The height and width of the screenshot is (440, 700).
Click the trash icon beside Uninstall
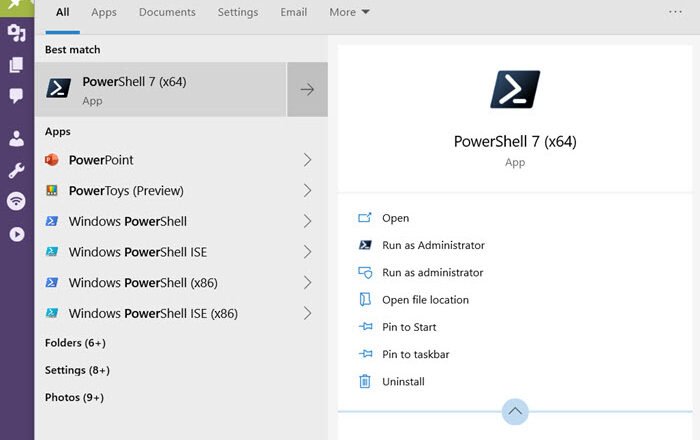tap(364, 381)
